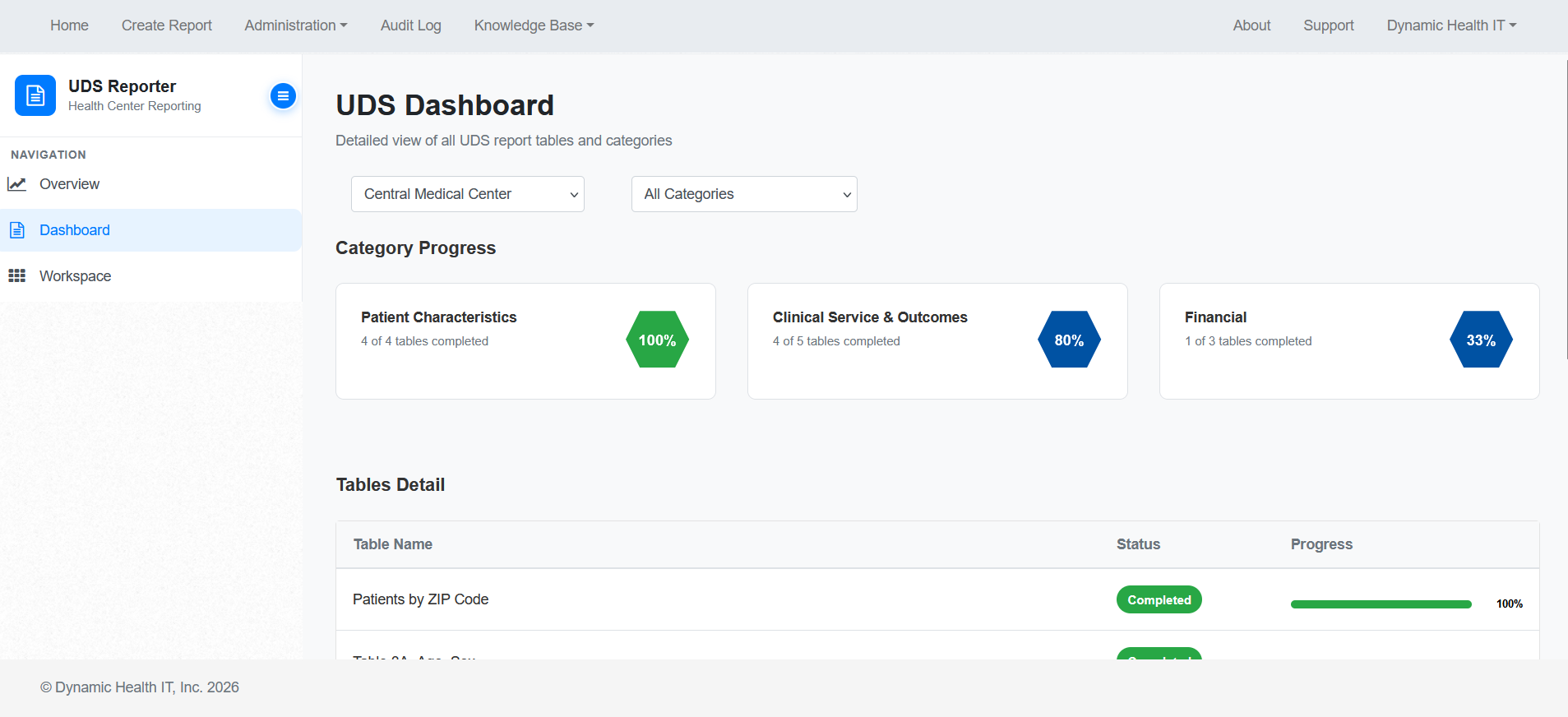Open the All Categories filter dropdown
This screenshot has height=717, width=1568.
click(744, 194)
